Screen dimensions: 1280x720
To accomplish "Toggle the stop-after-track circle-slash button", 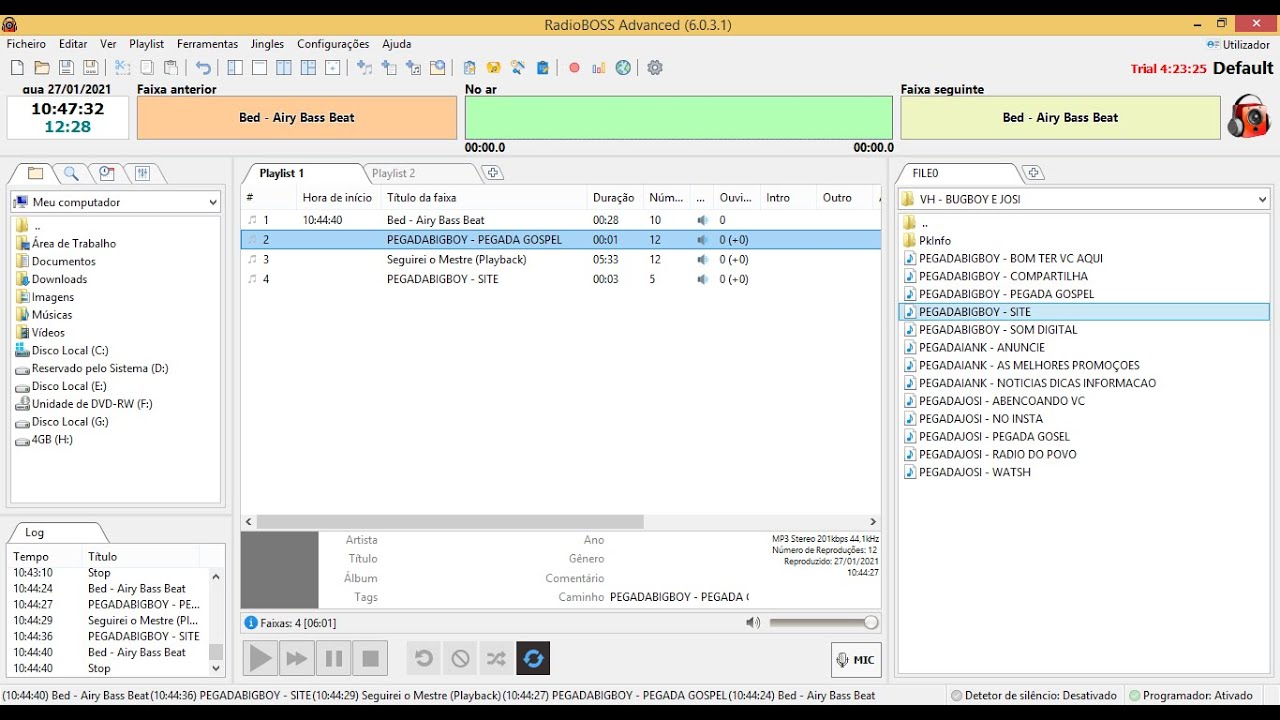I will coord(460,658).
